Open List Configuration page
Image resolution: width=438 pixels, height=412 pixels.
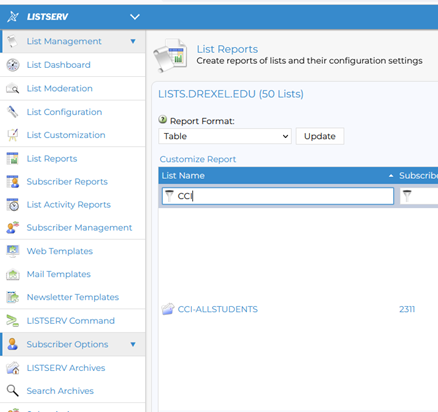coord(64,112)
